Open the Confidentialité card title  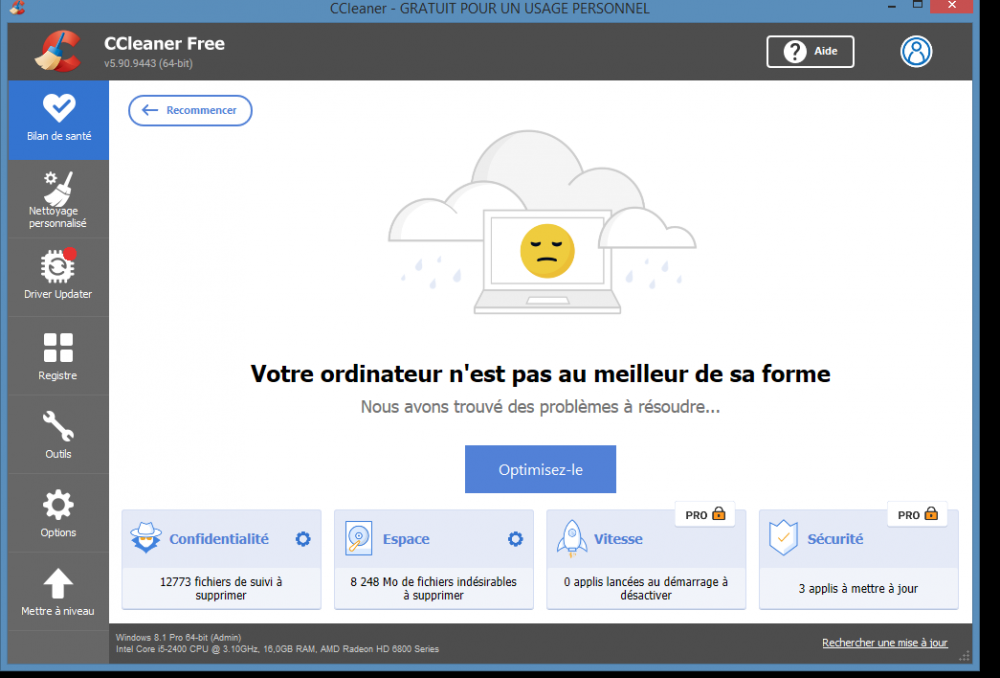219,539
